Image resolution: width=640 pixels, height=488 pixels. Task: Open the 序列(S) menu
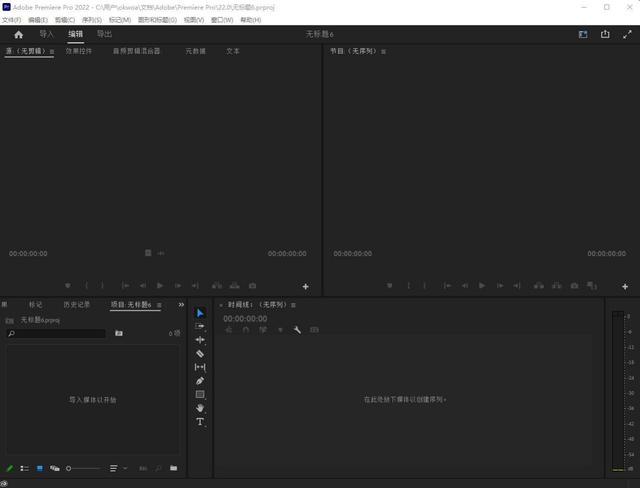click(92, 19)
